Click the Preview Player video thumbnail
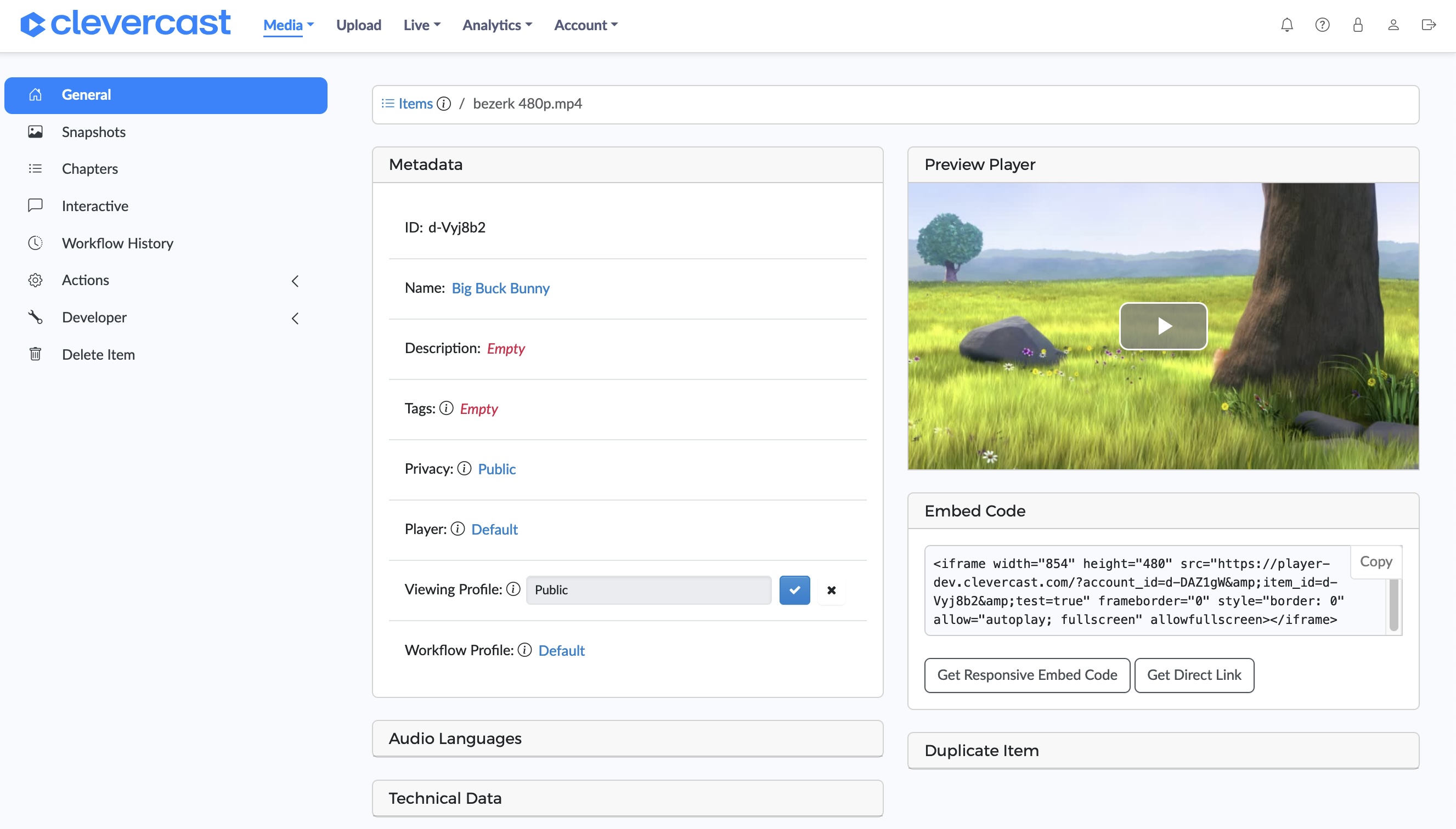This screenshot has width=1456, height=829. click(1163, 326)
